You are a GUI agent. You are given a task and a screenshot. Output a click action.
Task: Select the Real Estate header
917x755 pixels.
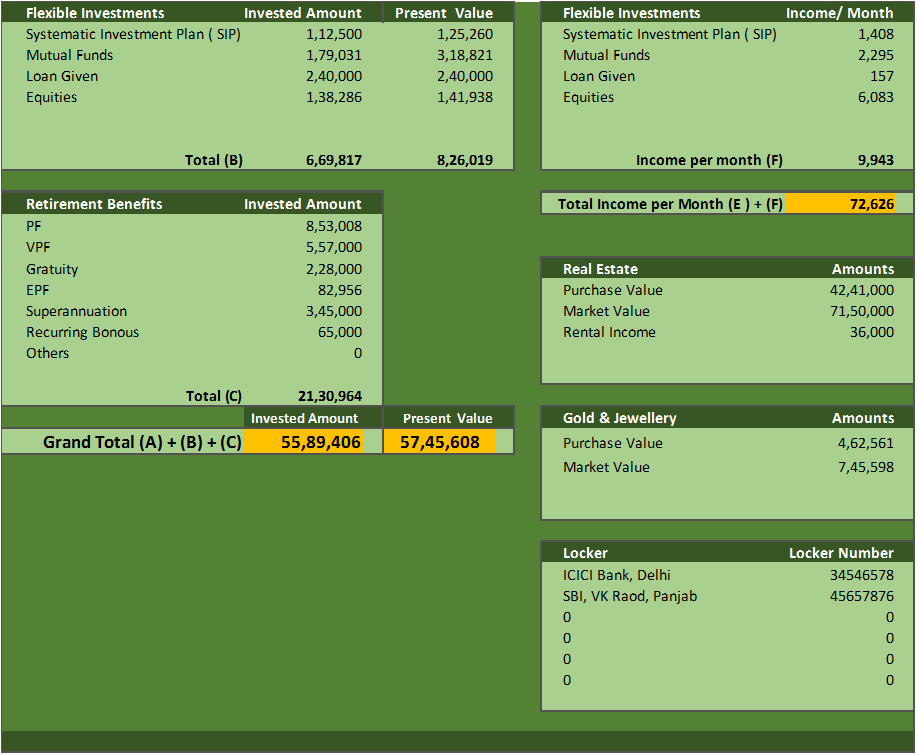[x=600, y=270]
